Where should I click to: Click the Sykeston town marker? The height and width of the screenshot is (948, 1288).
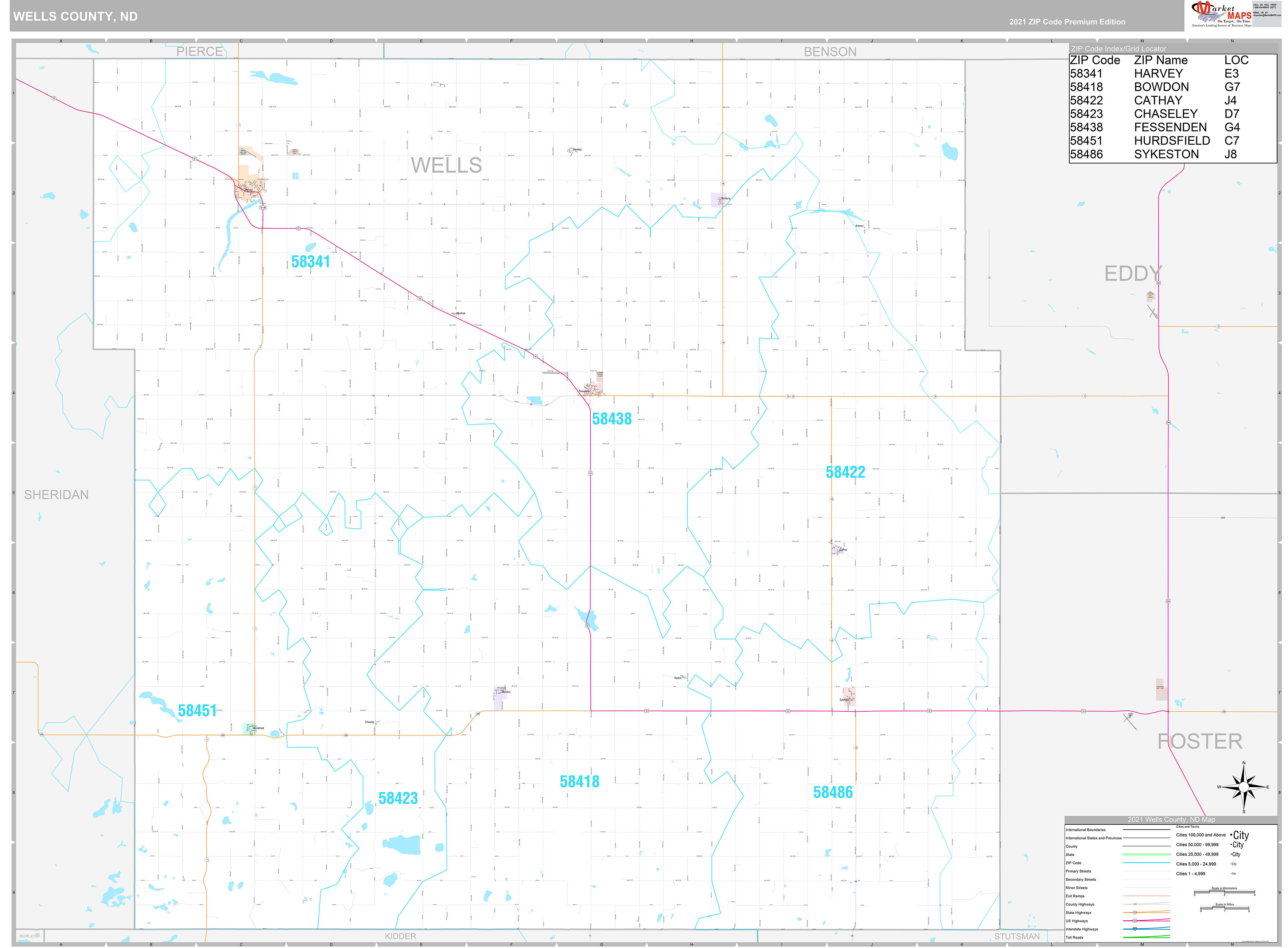coord(850,700)
